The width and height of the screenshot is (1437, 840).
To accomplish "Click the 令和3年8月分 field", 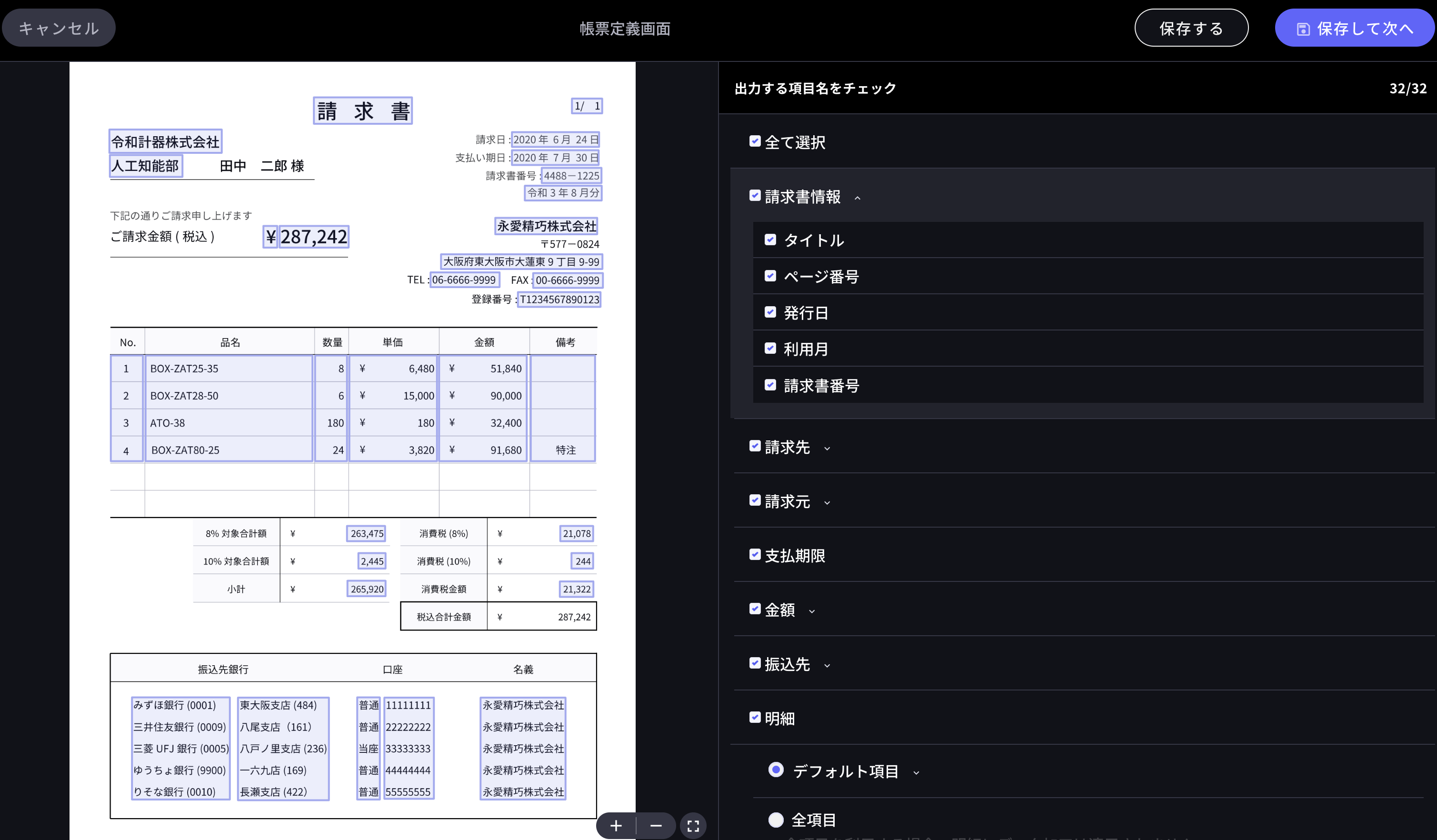I will 563,193.
